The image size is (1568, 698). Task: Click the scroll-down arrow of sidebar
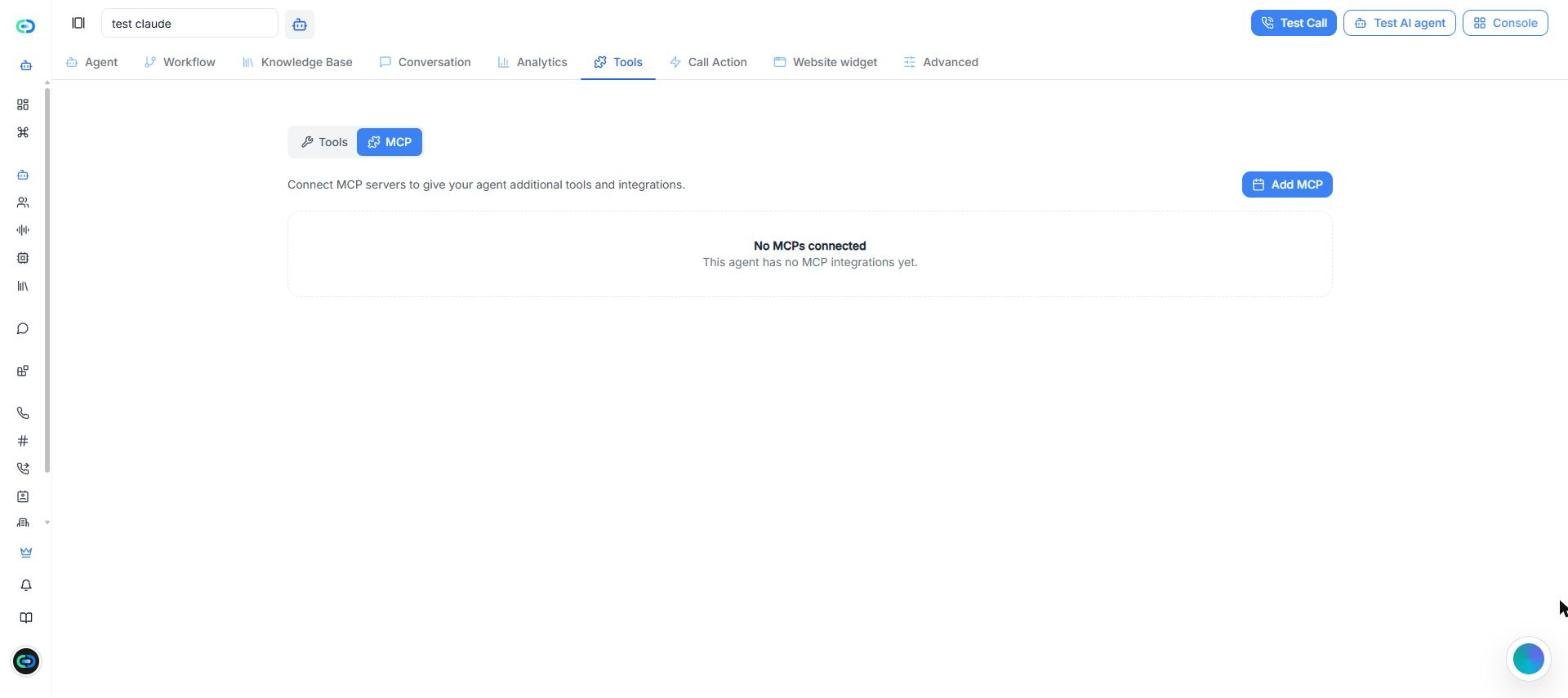point(47,523)
